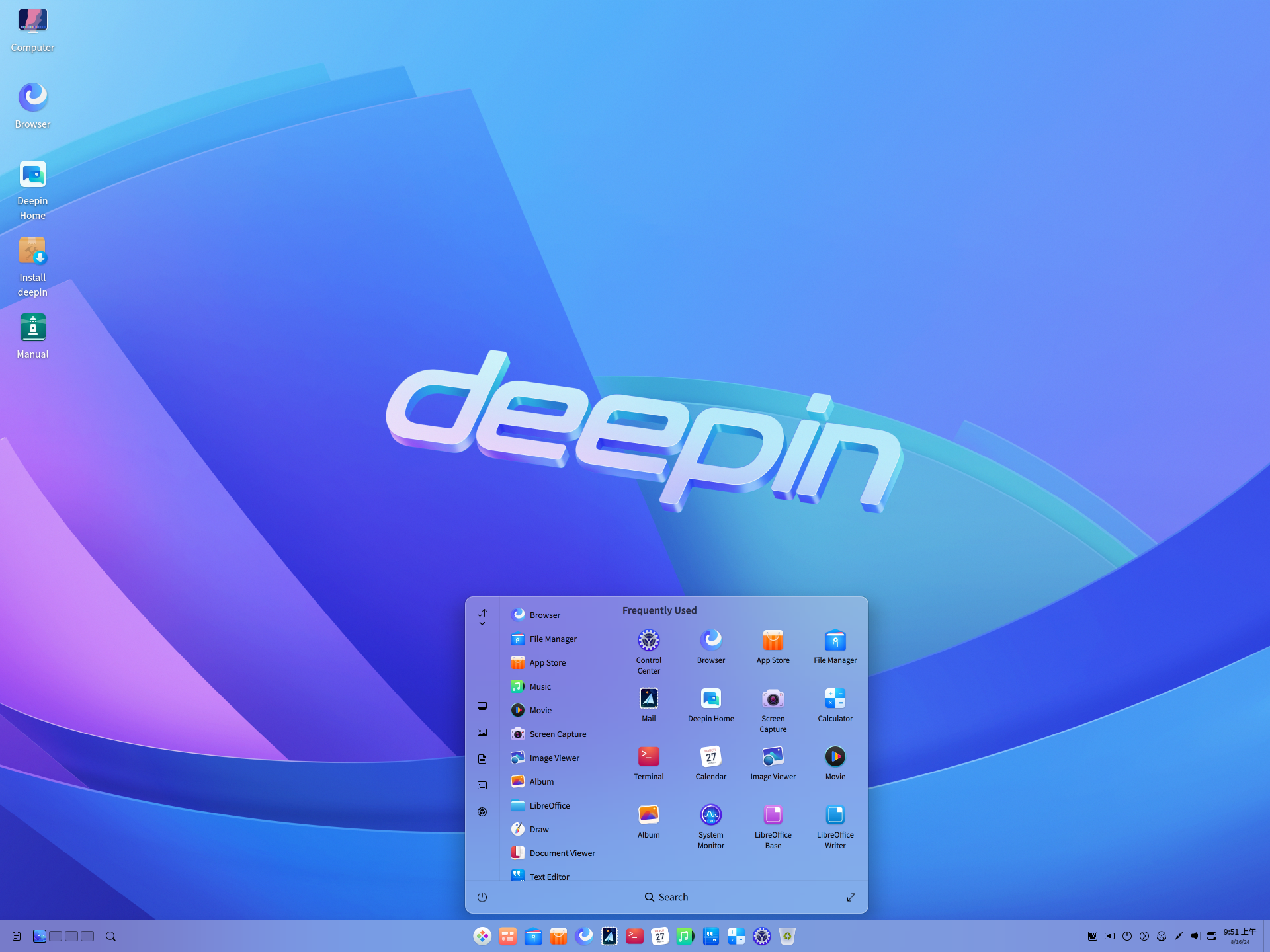Viewport: 1270px width, 952px height.
Task: Open the Manual desktop icon
Action: pyautogui.click(x=32, y=337)
